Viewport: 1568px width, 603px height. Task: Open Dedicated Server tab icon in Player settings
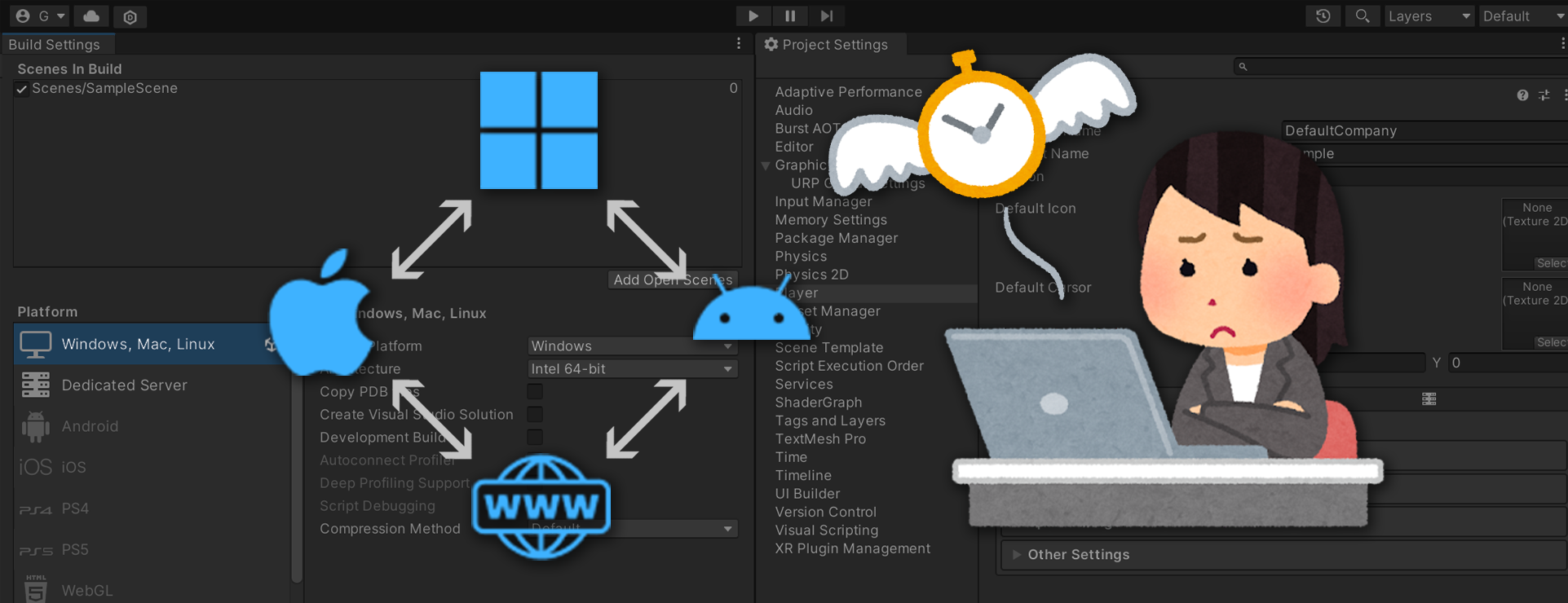[1429, 398]
